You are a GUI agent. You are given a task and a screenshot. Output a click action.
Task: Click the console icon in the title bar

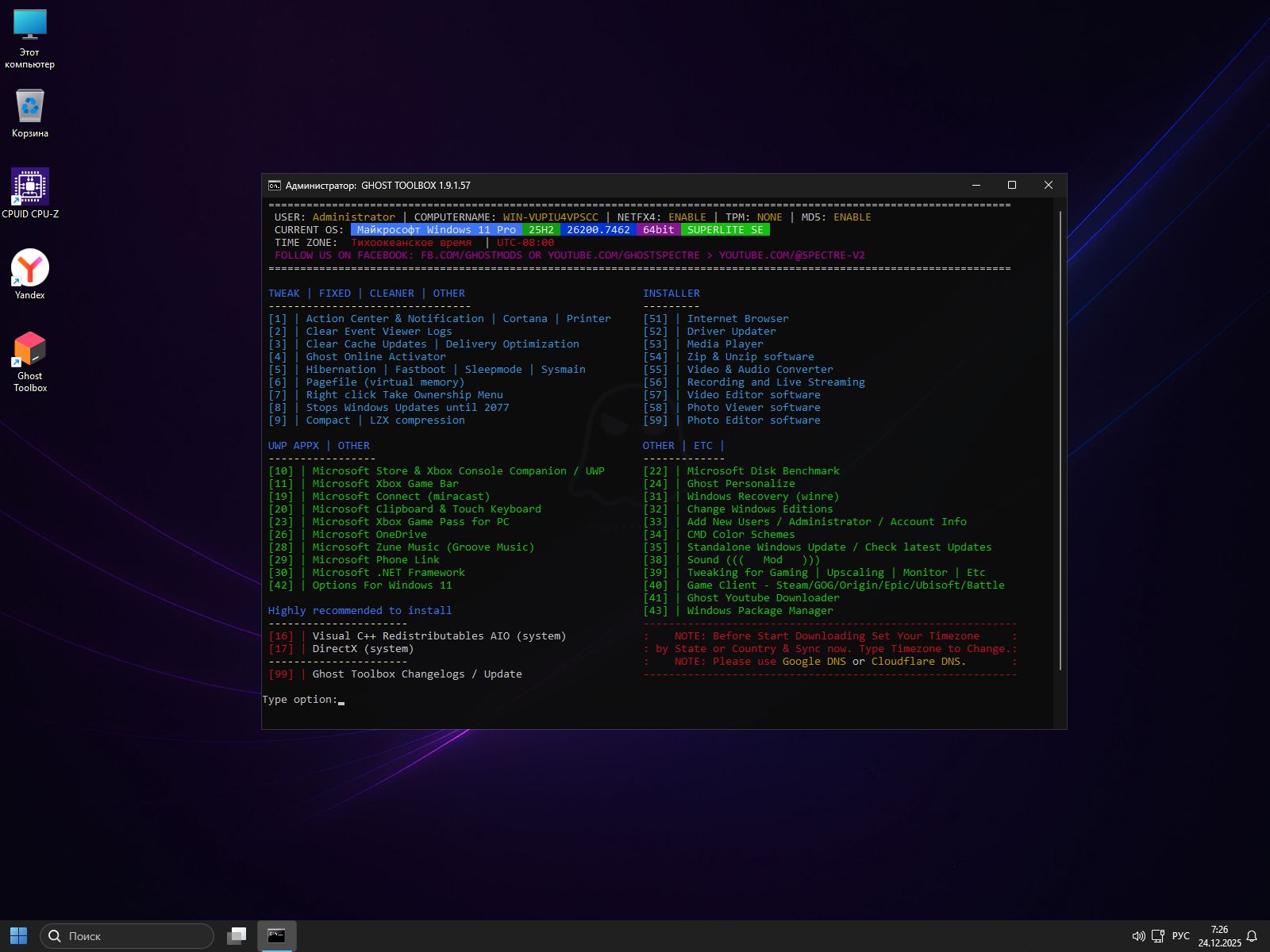[275, 186]
